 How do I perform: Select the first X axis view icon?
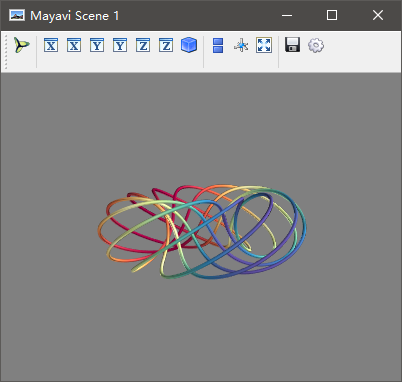[x=51, y=45]
